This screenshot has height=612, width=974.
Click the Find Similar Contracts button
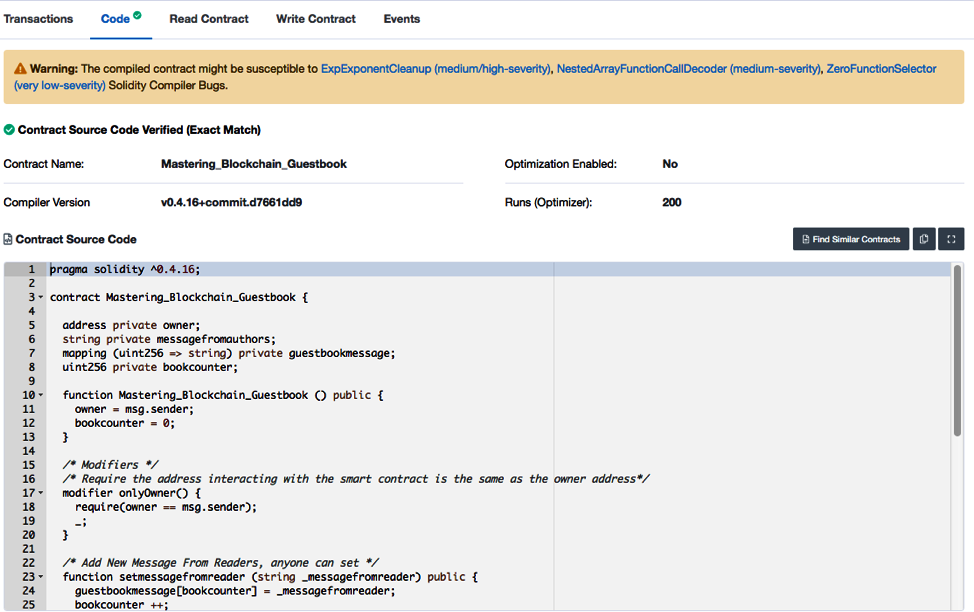tap(850, 239)
